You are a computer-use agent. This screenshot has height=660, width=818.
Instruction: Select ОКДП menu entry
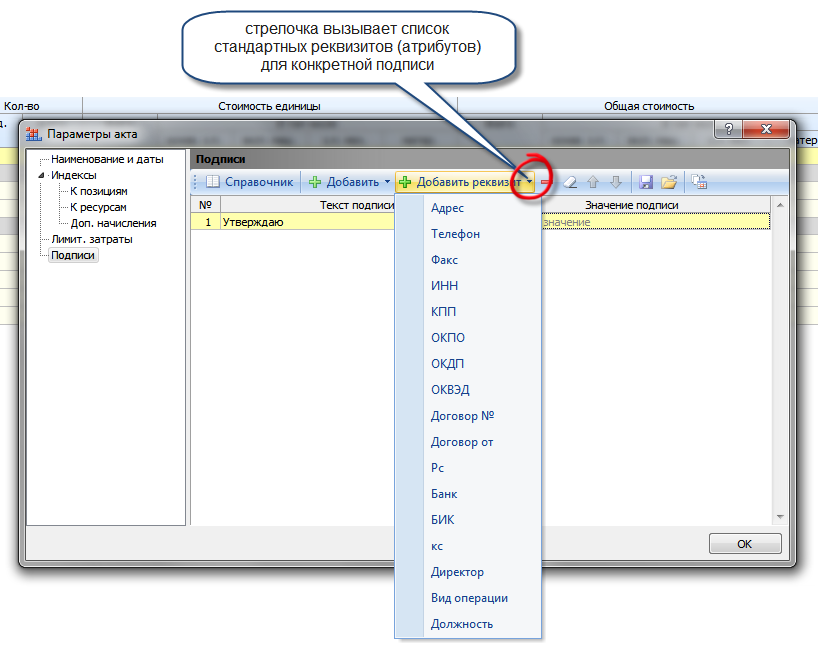click(447, 364)
